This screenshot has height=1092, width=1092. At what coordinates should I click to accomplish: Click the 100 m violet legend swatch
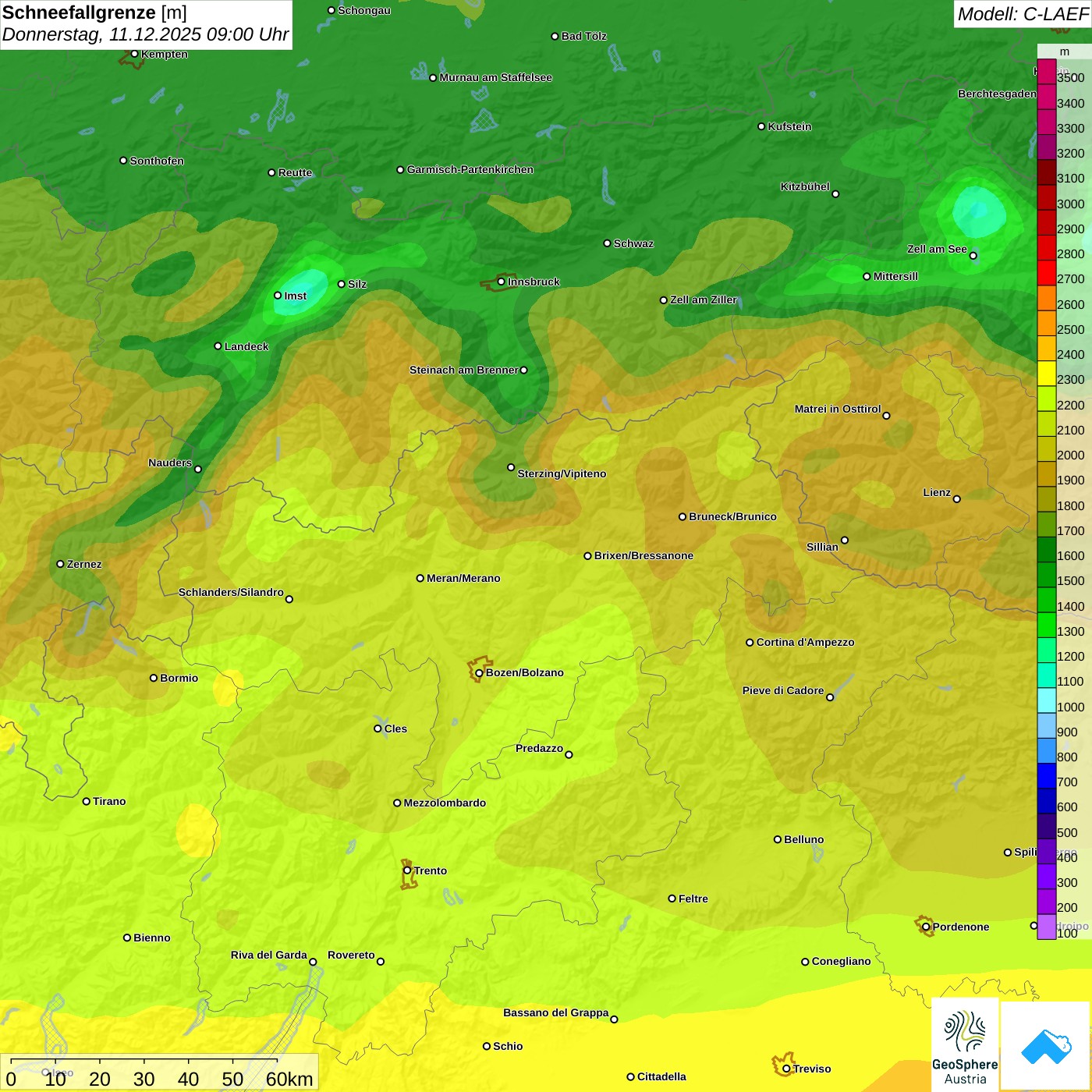pos(1046,927)
